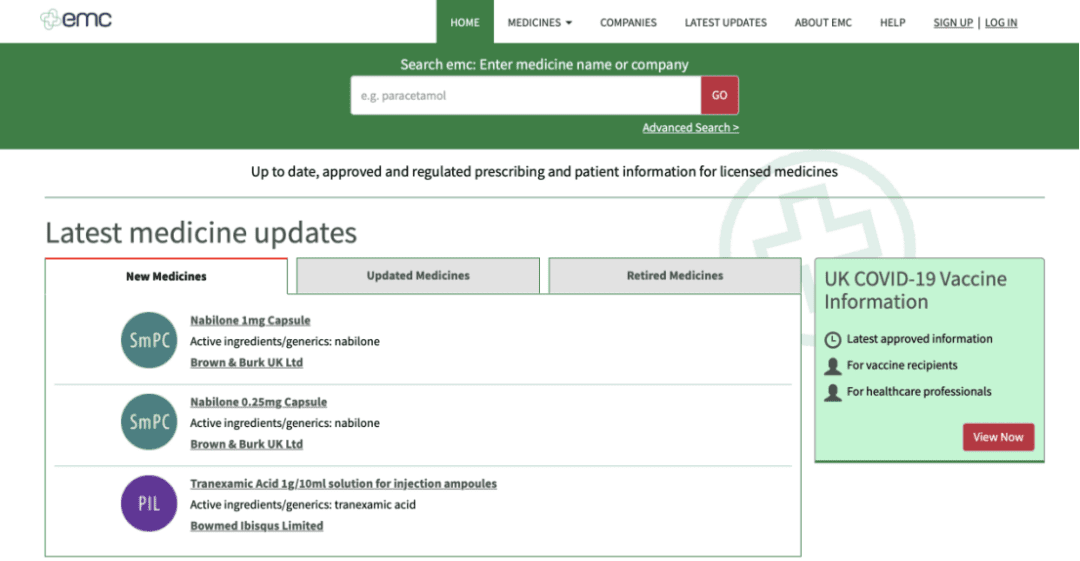The image size is (1080, 561).
Task: Open the Log In link
Action: point(1001,23)
